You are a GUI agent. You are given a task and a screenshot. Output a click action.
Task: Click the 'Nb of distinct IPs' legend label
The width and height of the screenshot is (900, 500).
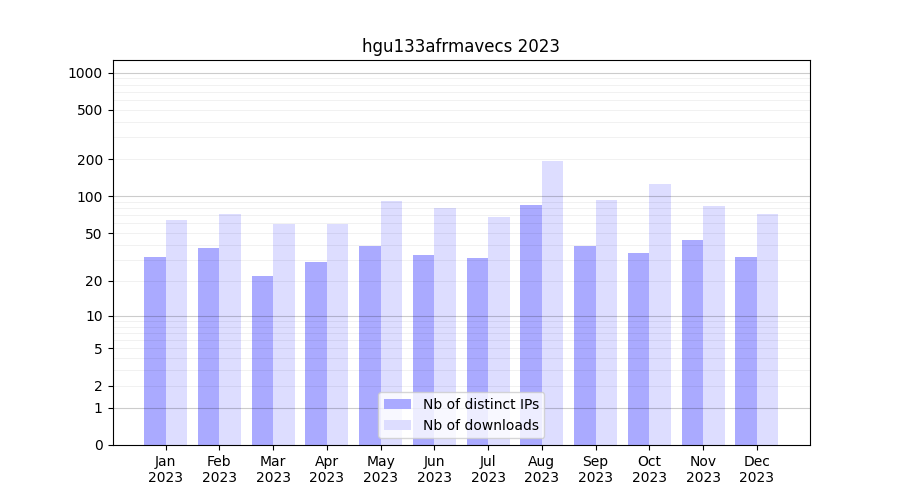[480, 404]
